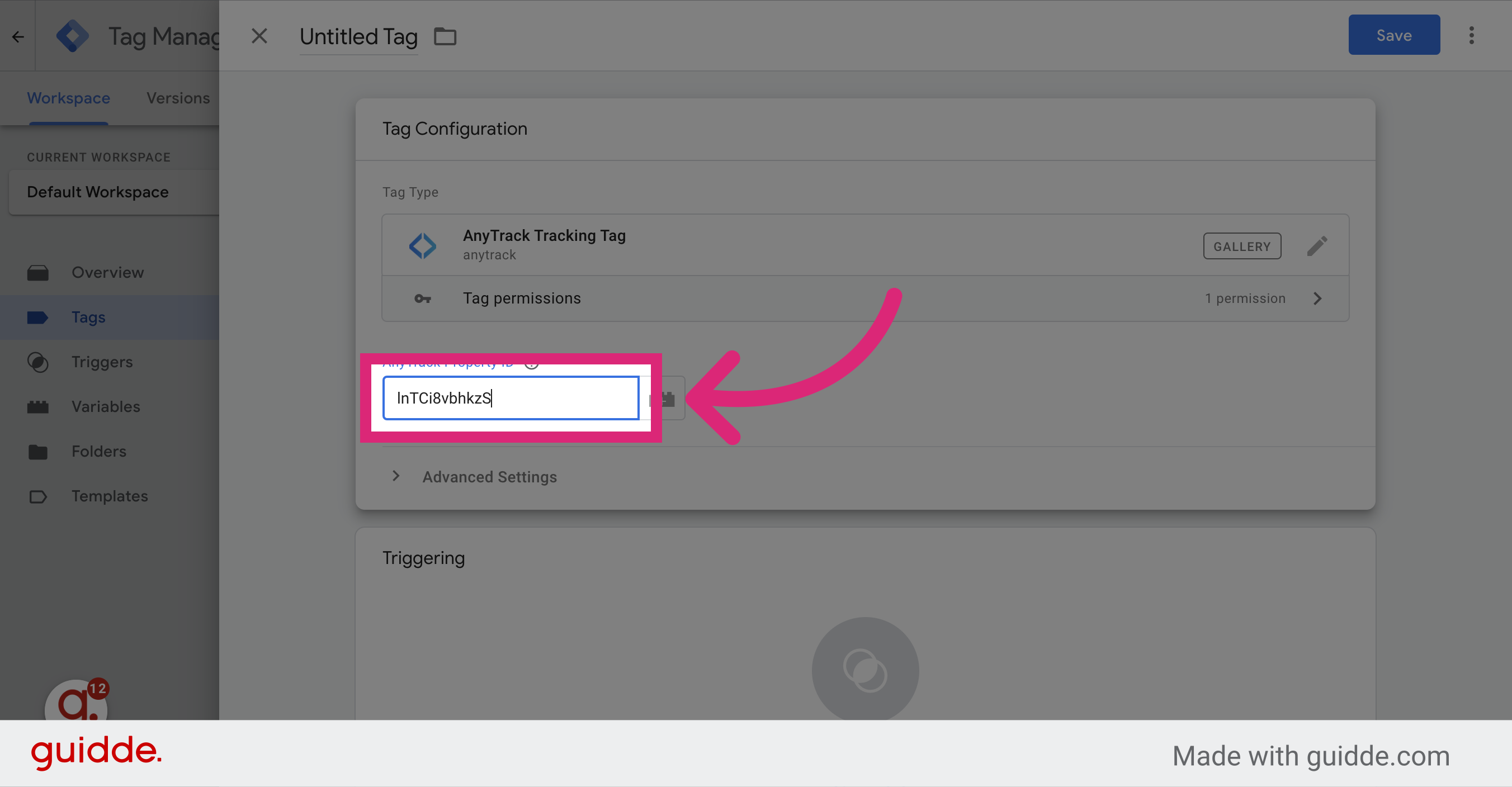Viewport: 1512px width, 787px height.
Task: Open the Tag permissions row
Action: point(865,298)
